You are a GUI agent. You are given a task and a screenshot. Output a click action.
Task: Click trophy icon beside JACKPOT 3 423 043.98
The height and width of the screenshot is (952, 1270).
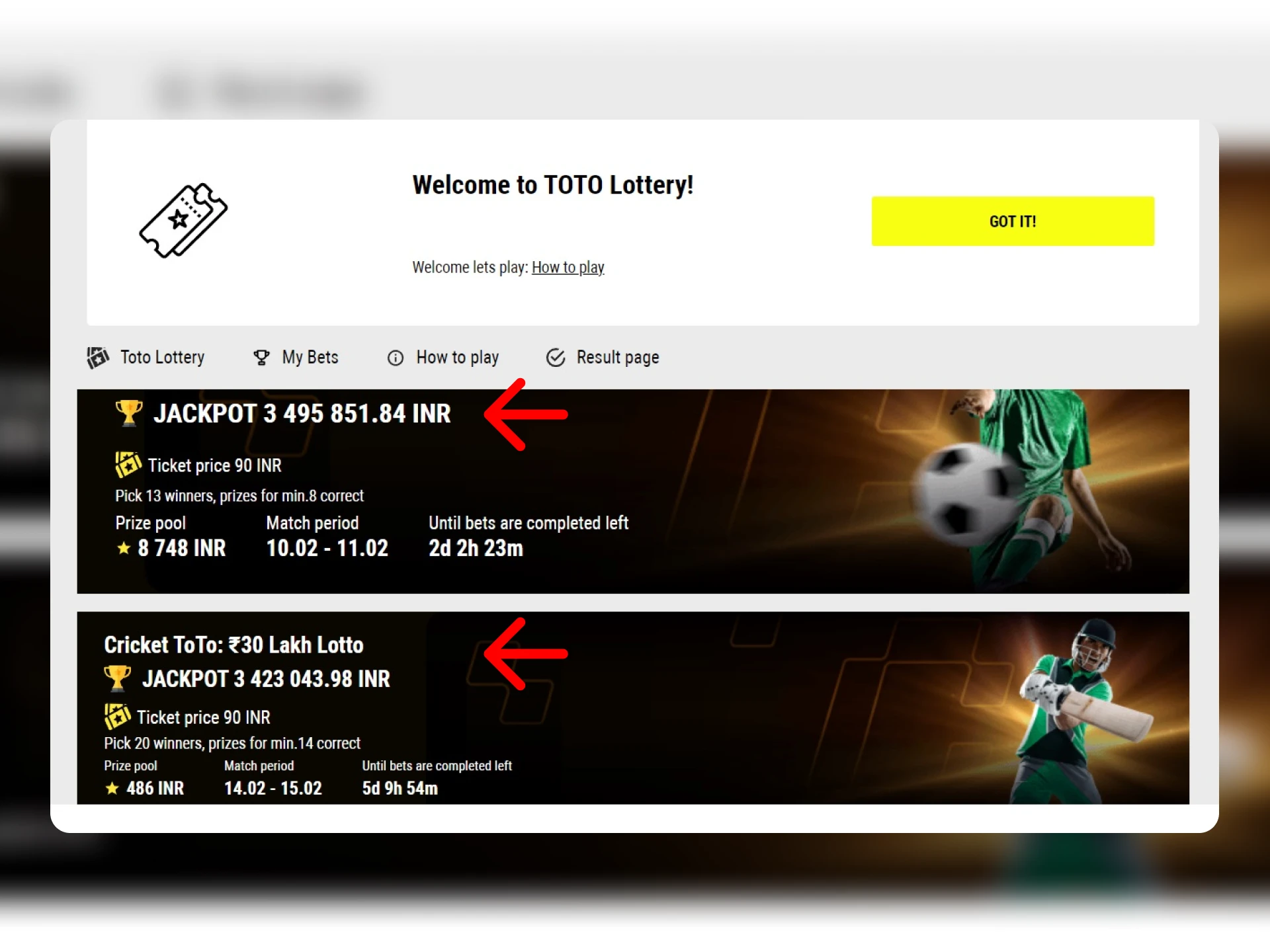[118, 678]
